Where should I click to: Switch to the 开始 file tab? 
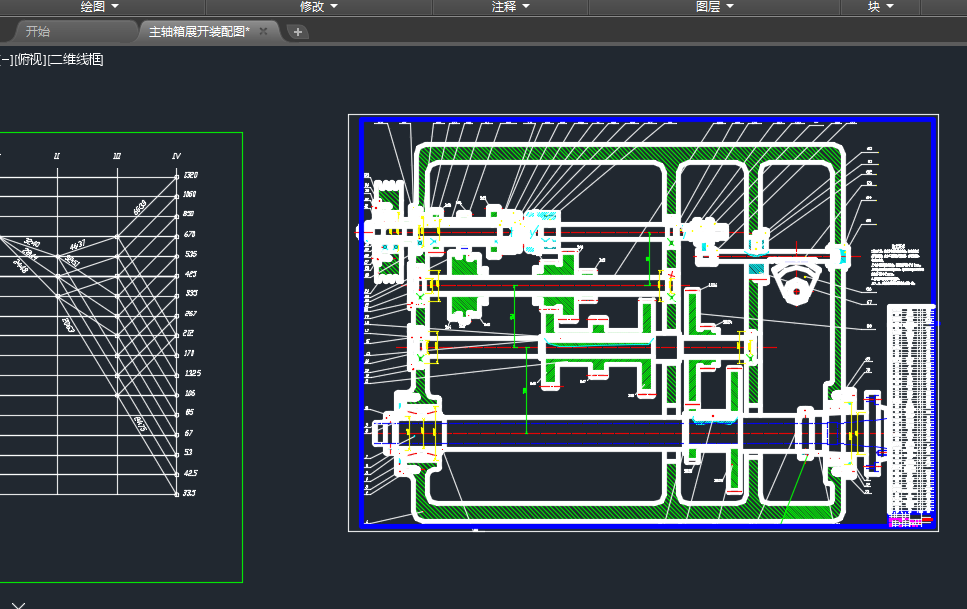(38, 31)
